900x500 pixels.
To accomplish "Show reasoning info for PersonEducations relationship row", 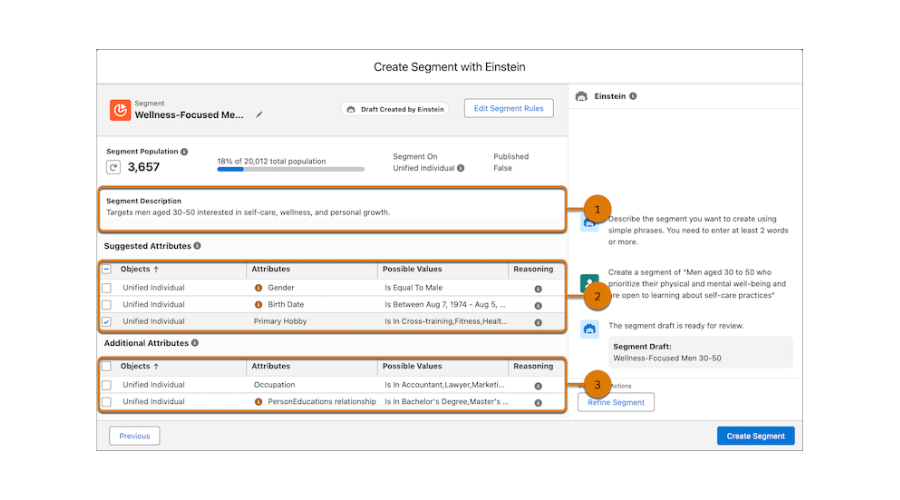I will (x=538, y=402).
